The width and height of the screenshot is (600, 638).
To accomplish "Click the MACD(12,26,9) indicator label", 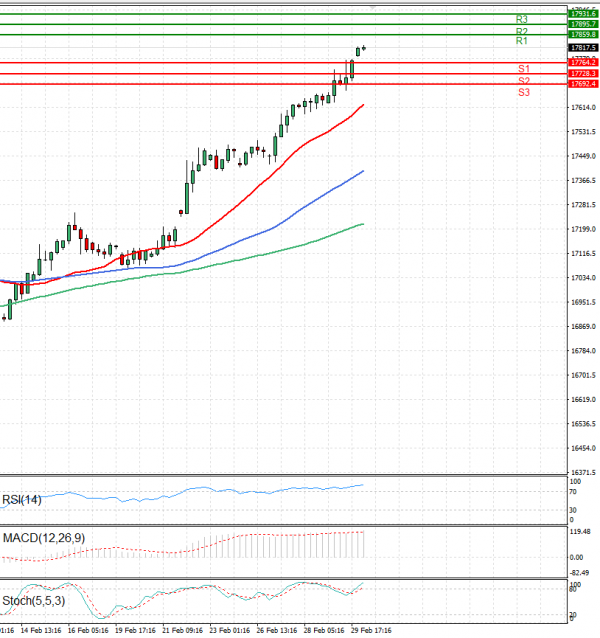I will (x=44, y=538).
